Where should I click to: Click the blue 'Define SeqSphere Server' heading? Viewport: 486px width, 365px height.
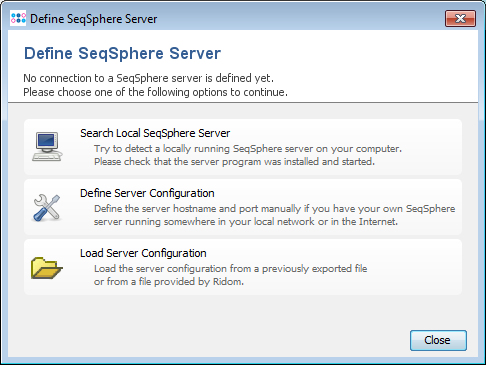pyautogui.click(x=122, y=53)
